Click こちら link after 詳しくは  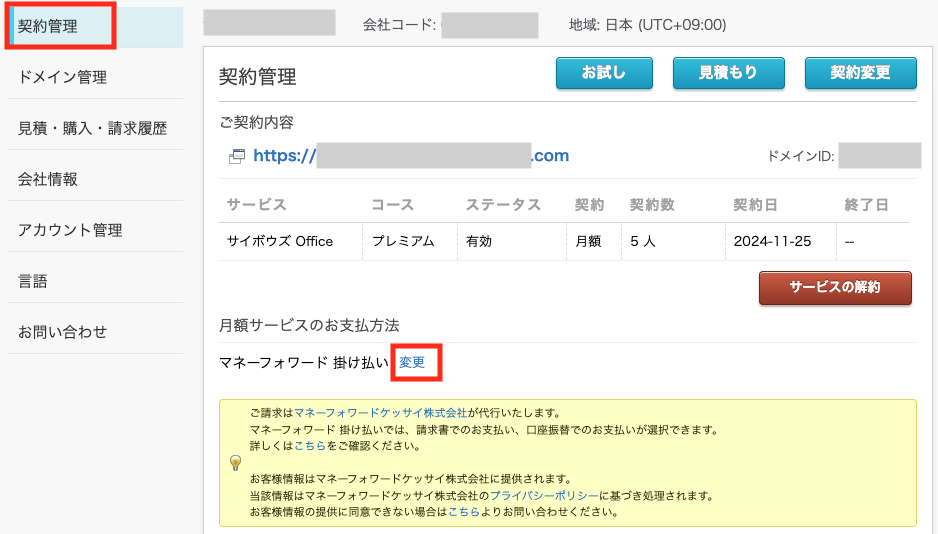coord(310,445)
